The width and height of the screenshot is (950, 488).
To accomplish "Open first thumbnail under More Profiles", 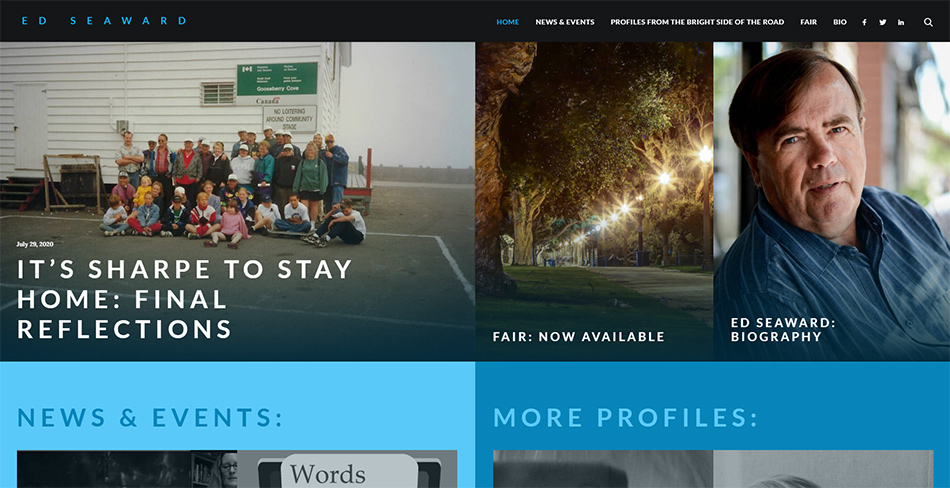I will [603, 469].
